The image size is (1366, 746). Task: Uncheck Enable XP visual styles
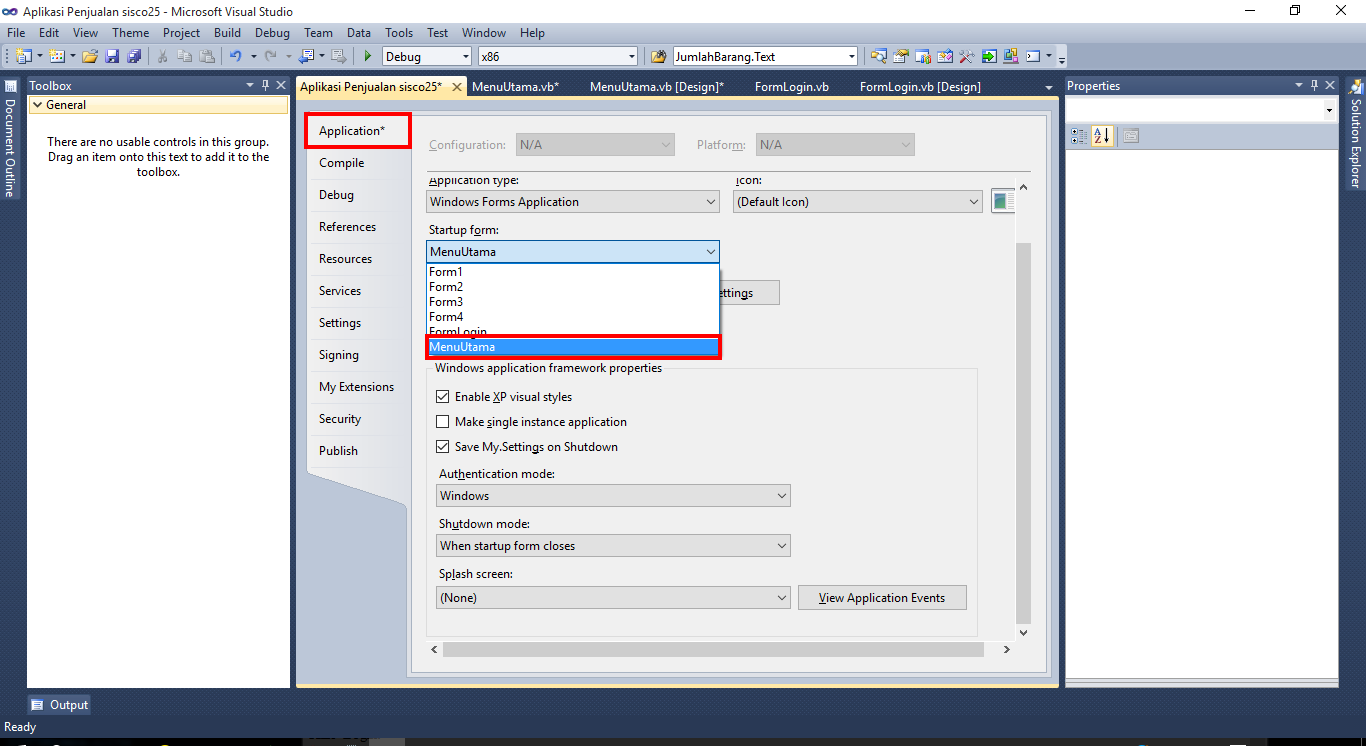443,396
